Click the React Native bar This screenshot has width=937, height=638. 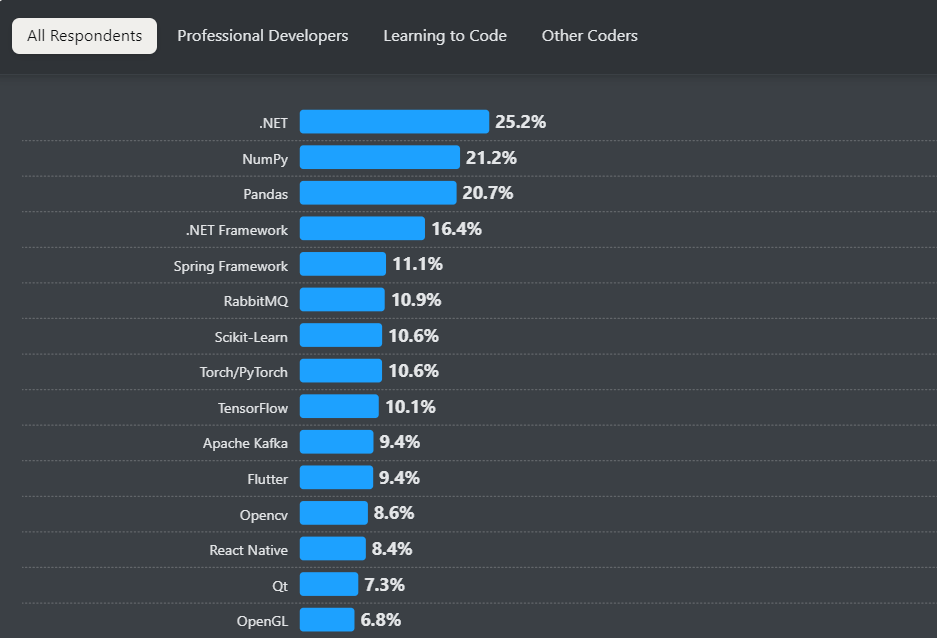click(x=332, y=549)
